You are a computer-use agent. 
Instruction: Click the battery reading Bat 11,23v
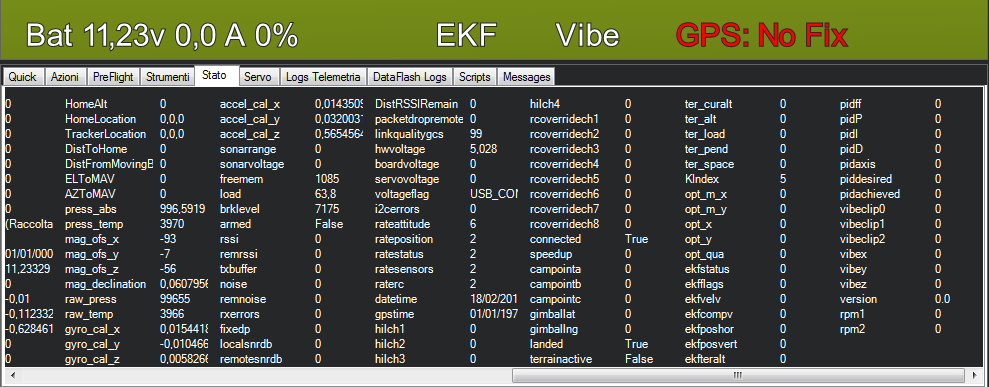[x=97, y=36]
